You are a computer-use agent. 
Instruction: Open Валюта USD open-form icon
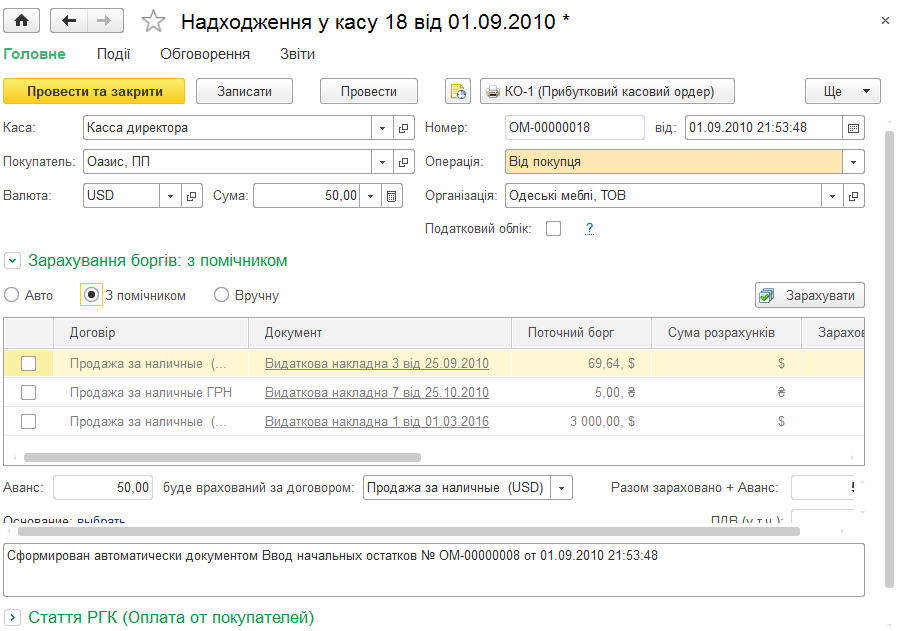(191, 196)
